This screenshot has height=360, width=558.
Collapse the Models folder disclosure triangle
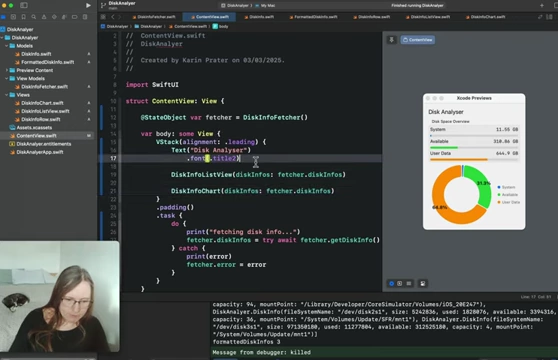click(6, 46)
